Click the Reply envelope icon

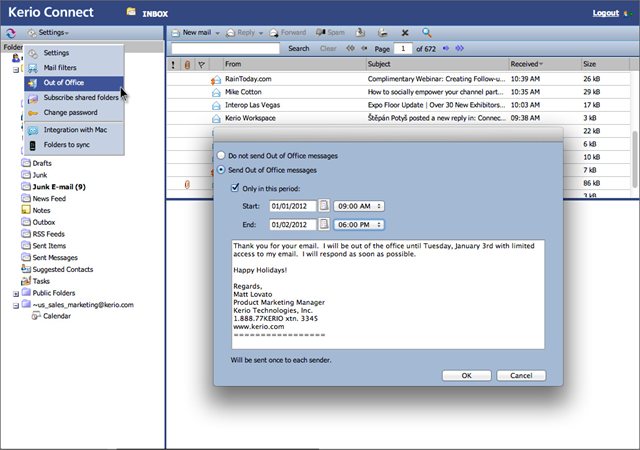tap(231, 33)
